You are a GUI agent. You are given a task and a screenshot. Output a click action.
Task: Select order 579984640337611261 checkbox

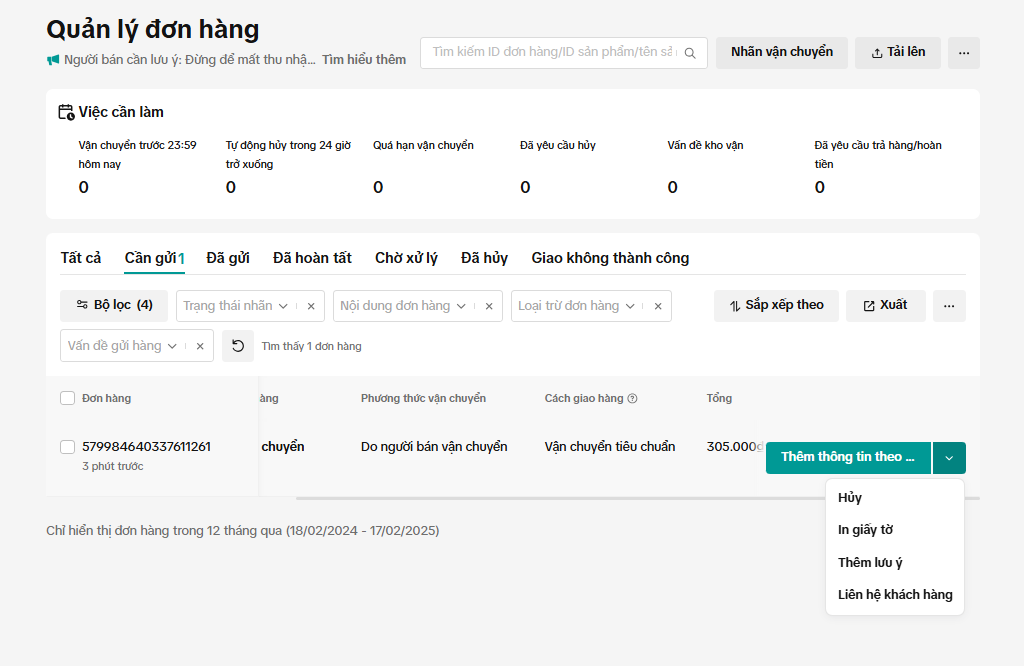pos(68,447)
